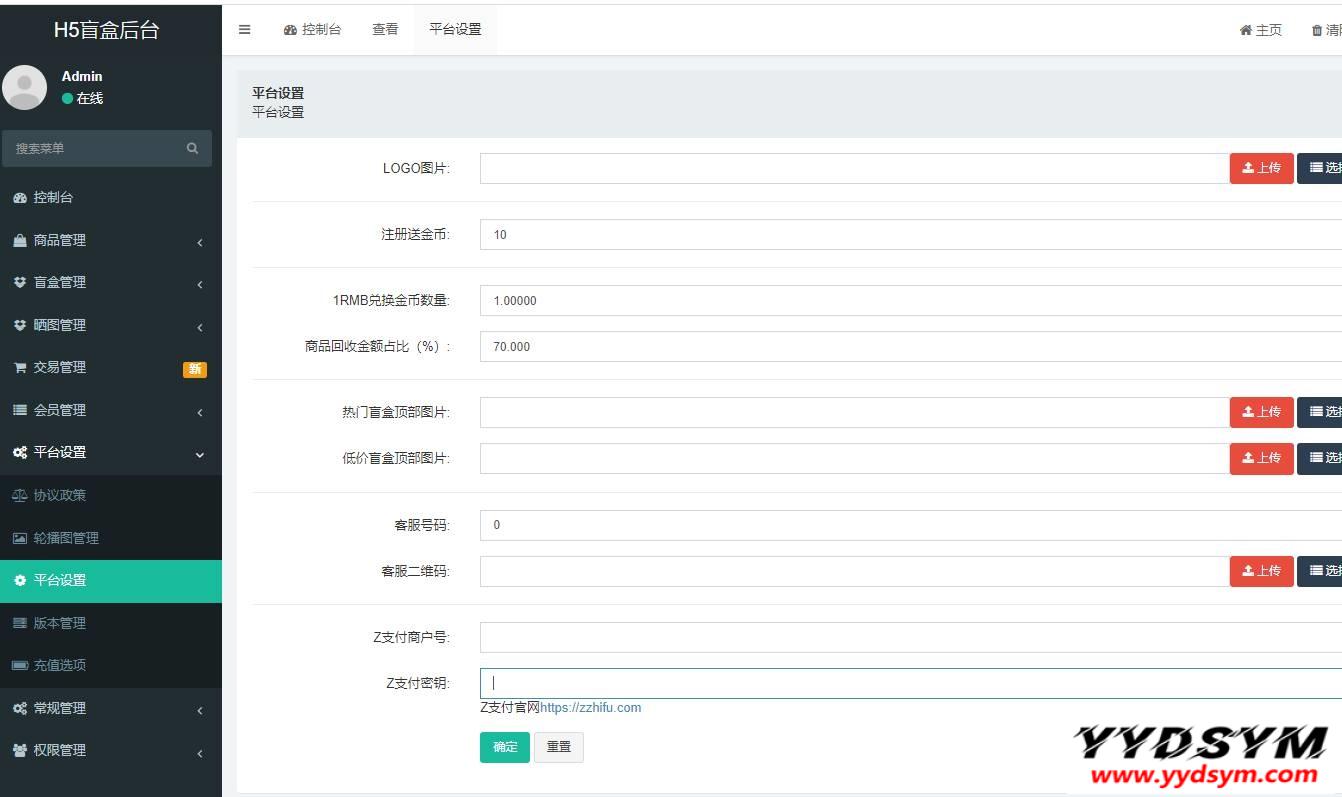Reset the form with 重置 button
The height and width of the screenshot is (797, 1342).
[559, 747]
